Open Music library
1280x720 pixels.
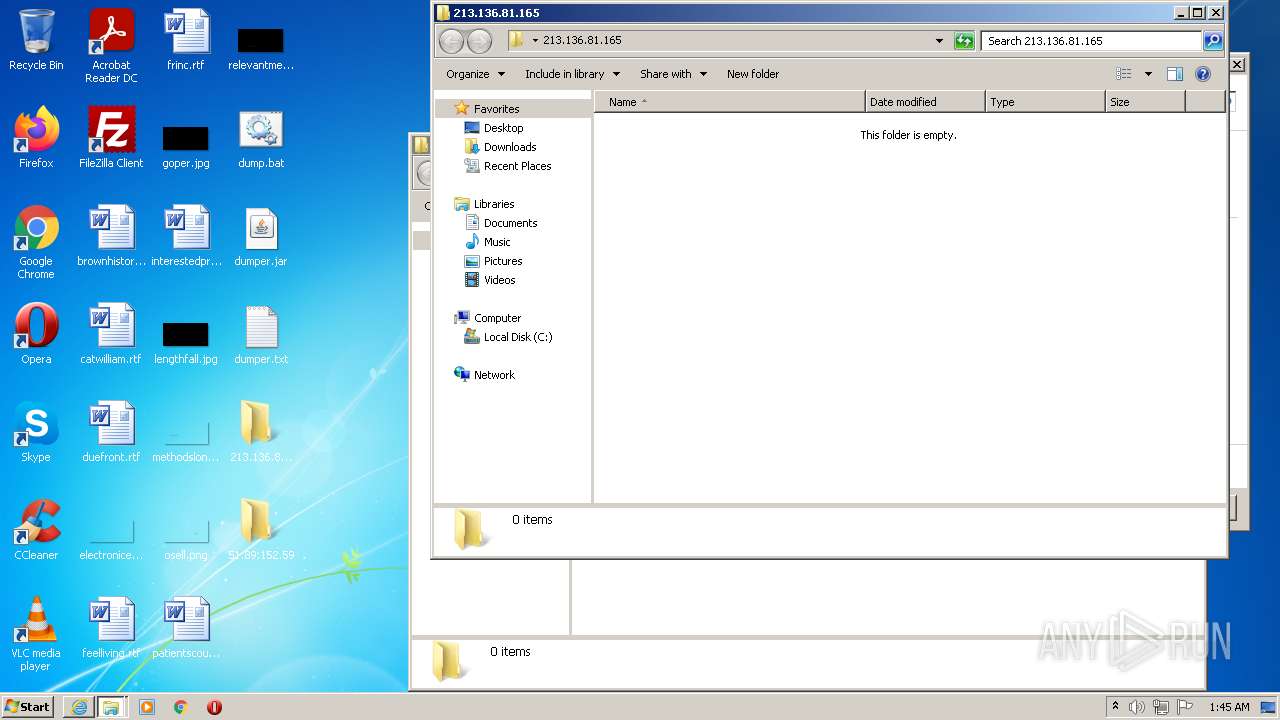pyautogui.click(x=497, y=242)
